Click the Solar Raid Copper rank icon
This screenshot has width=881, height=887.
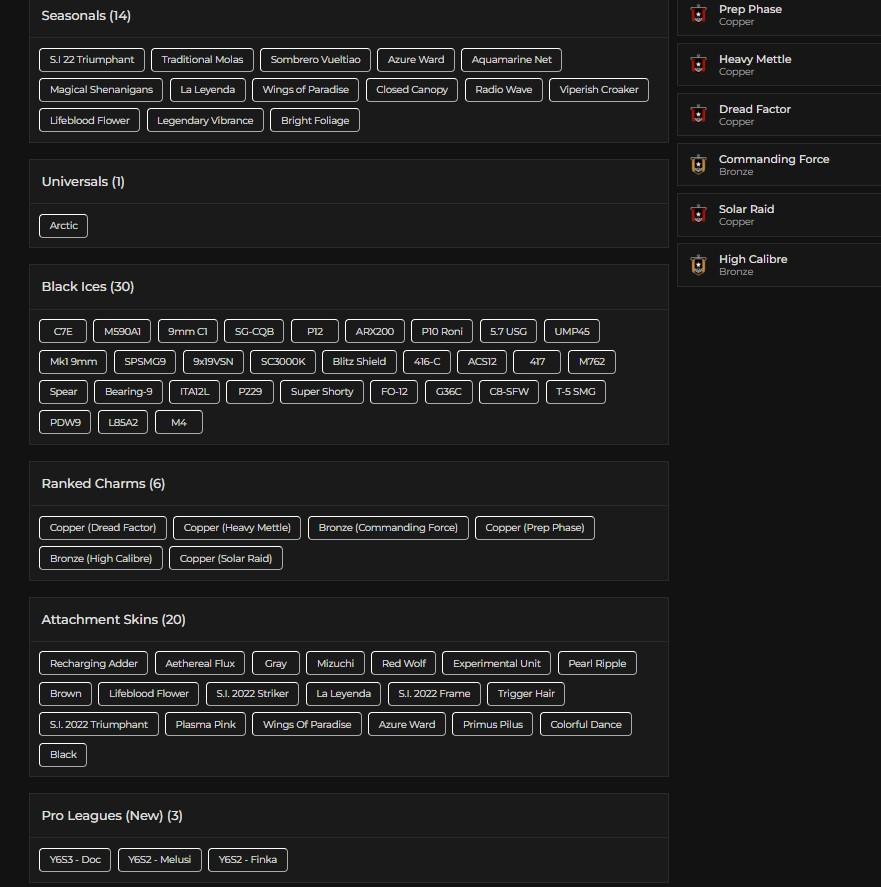698,215
